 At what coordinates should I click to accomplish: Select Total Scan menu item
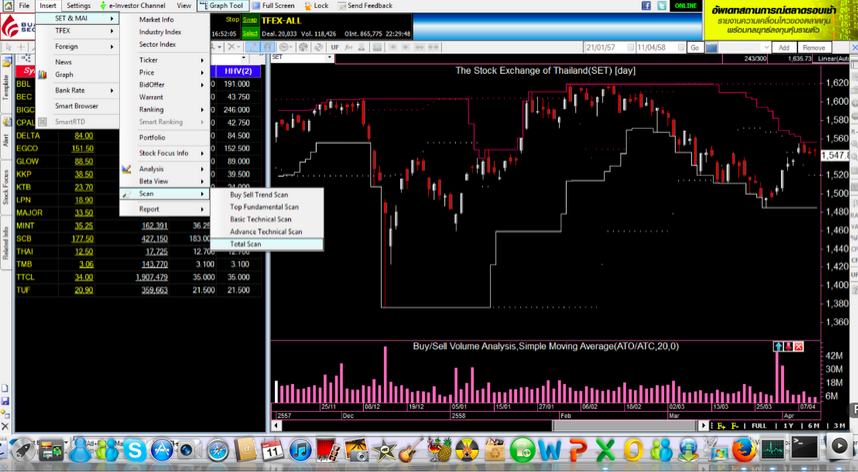(267, 244)
